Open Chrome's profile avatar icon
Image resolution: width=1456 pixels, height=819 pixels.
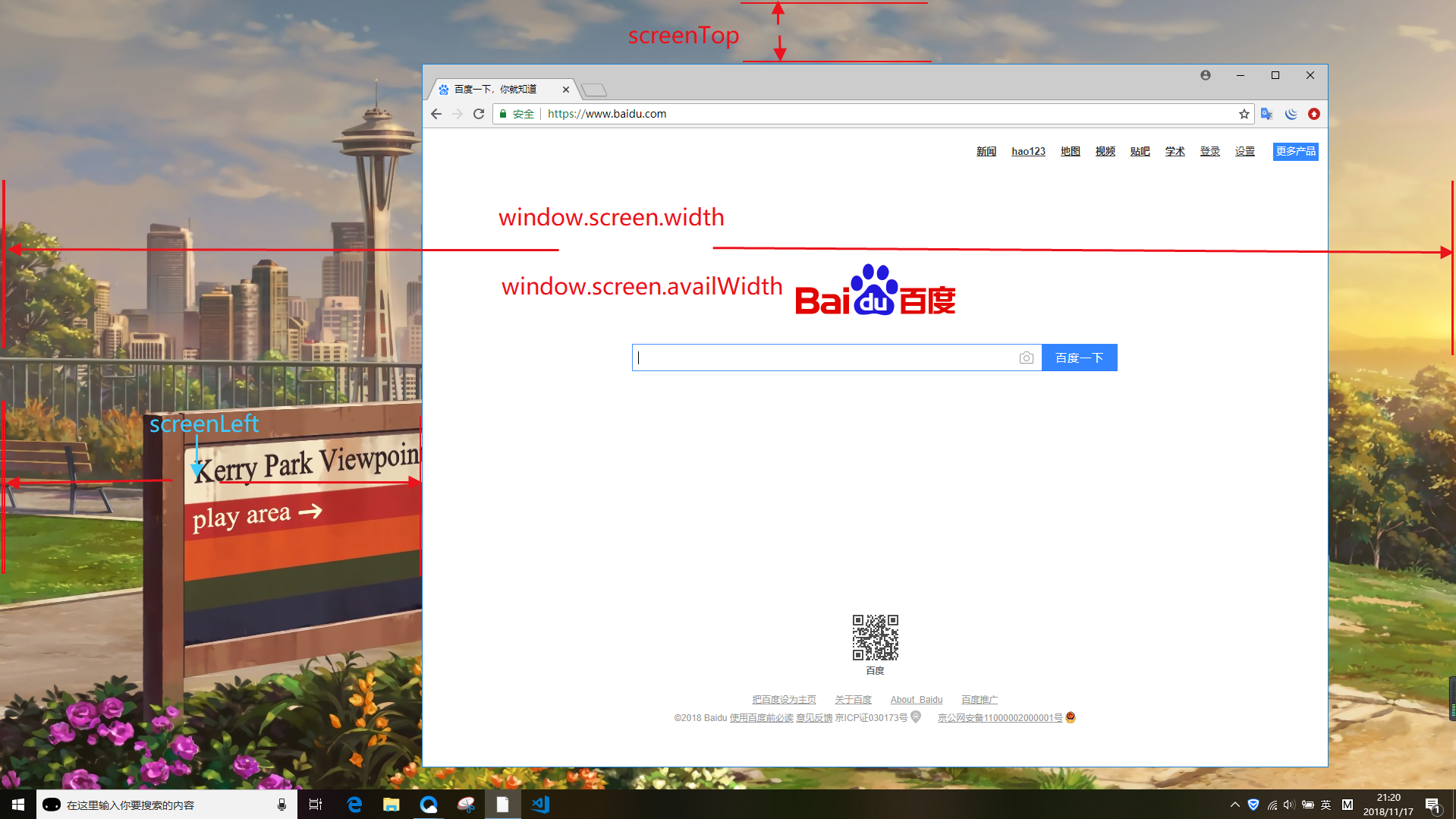click(1205, 75)
